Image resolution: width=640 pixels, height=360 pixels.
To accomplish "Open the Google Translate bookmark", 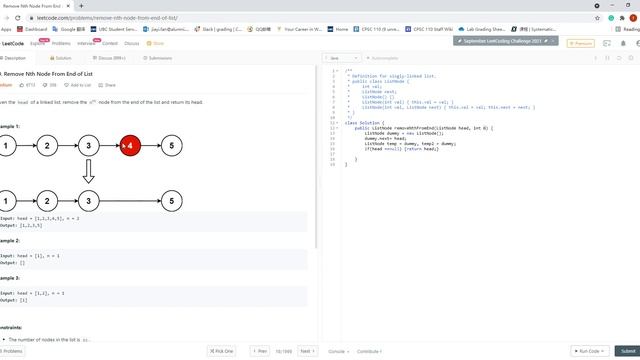I will point(69,29).
